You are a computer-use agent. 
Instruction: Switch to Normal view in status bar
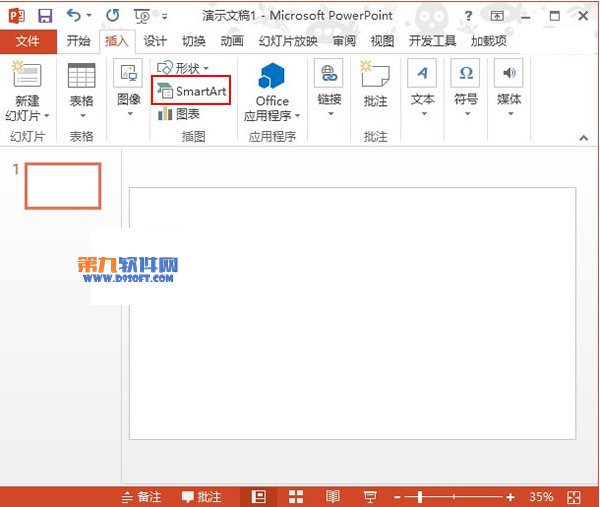coord(259,497)
